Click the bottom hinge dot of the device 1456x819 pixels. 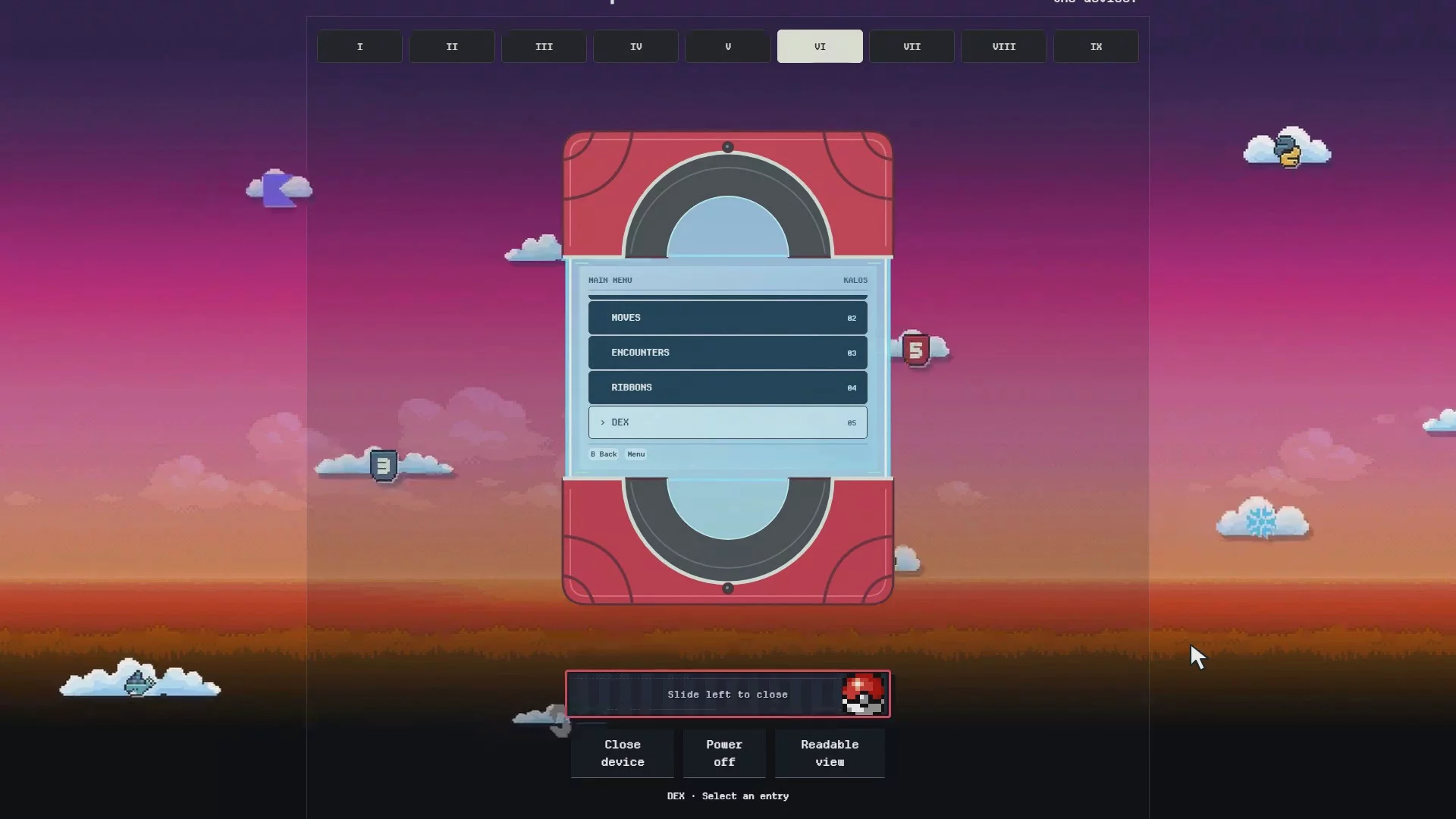coord(728,588)
